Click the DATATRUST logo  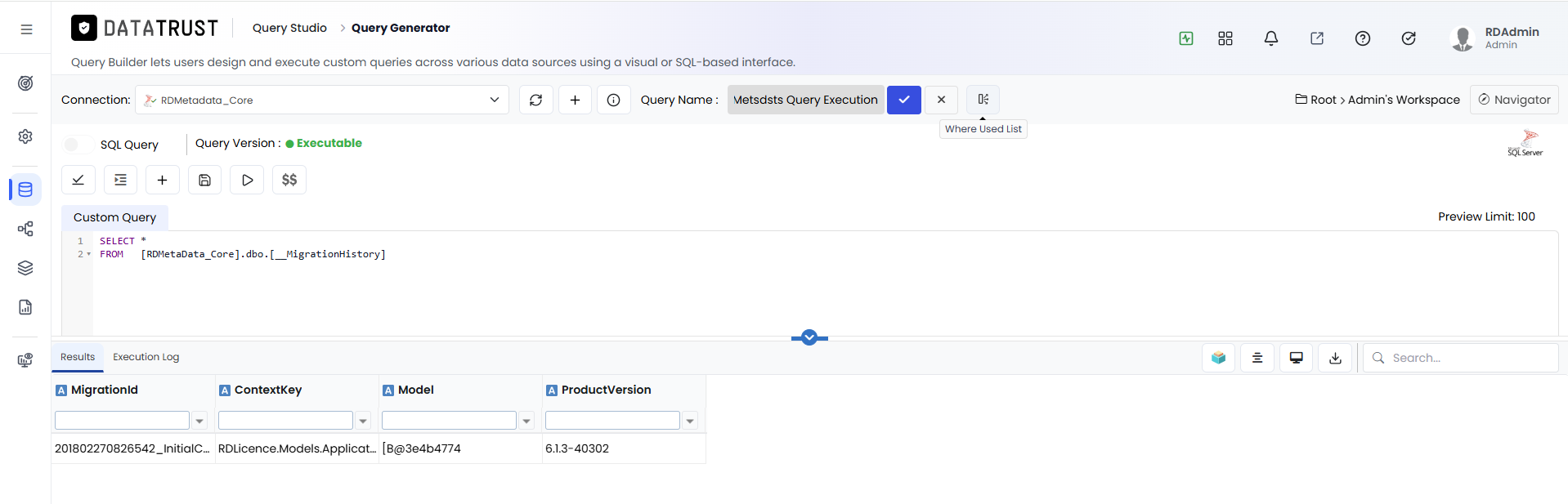(x=145, y=29)
